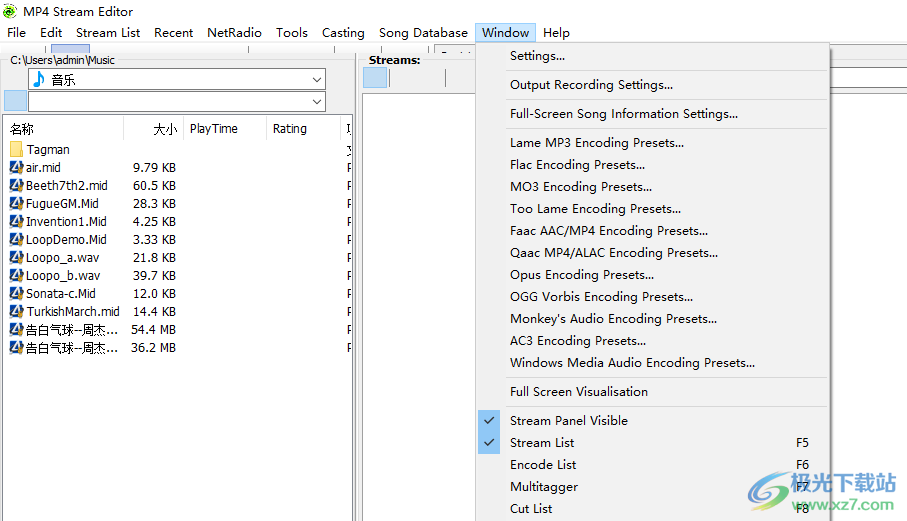907x521 pixels.
Task: Open Full-Screen Song Information Settings...
Action: pos(652,114)
